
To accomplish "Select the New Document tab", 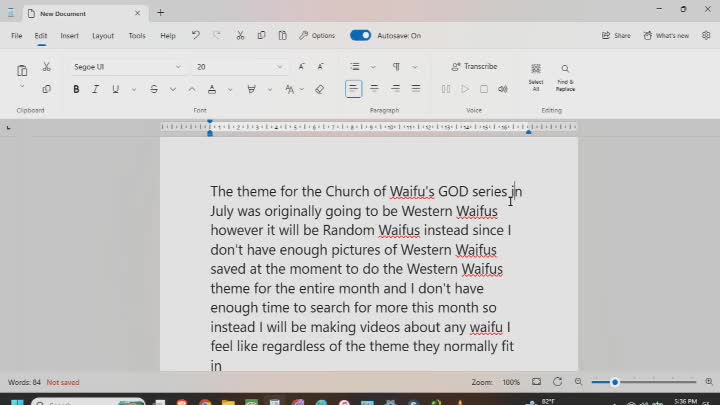I will pos(84,13).
